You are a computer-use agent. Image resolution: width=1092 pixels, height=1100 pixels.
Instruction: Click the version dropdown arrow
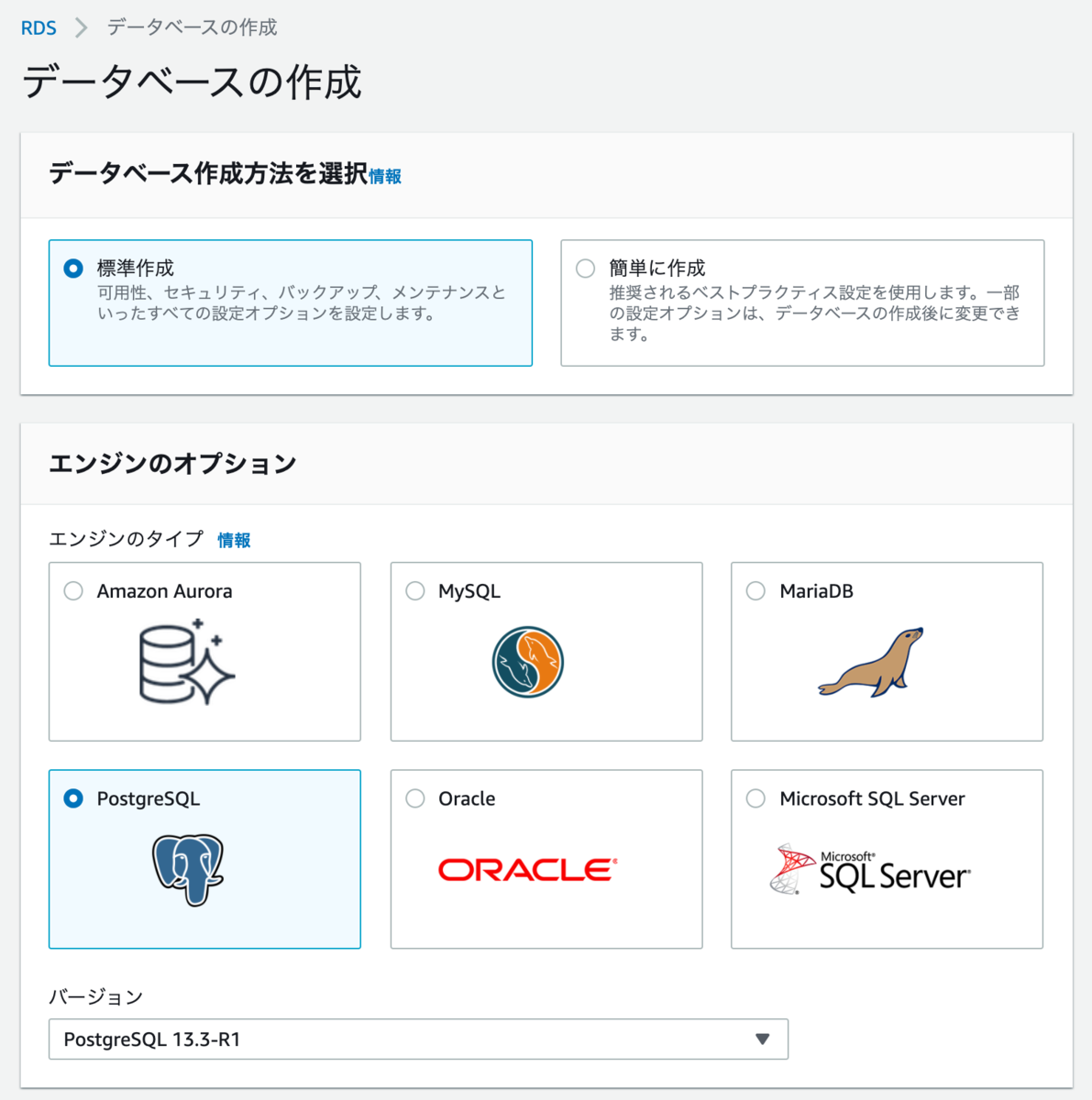762,1039
